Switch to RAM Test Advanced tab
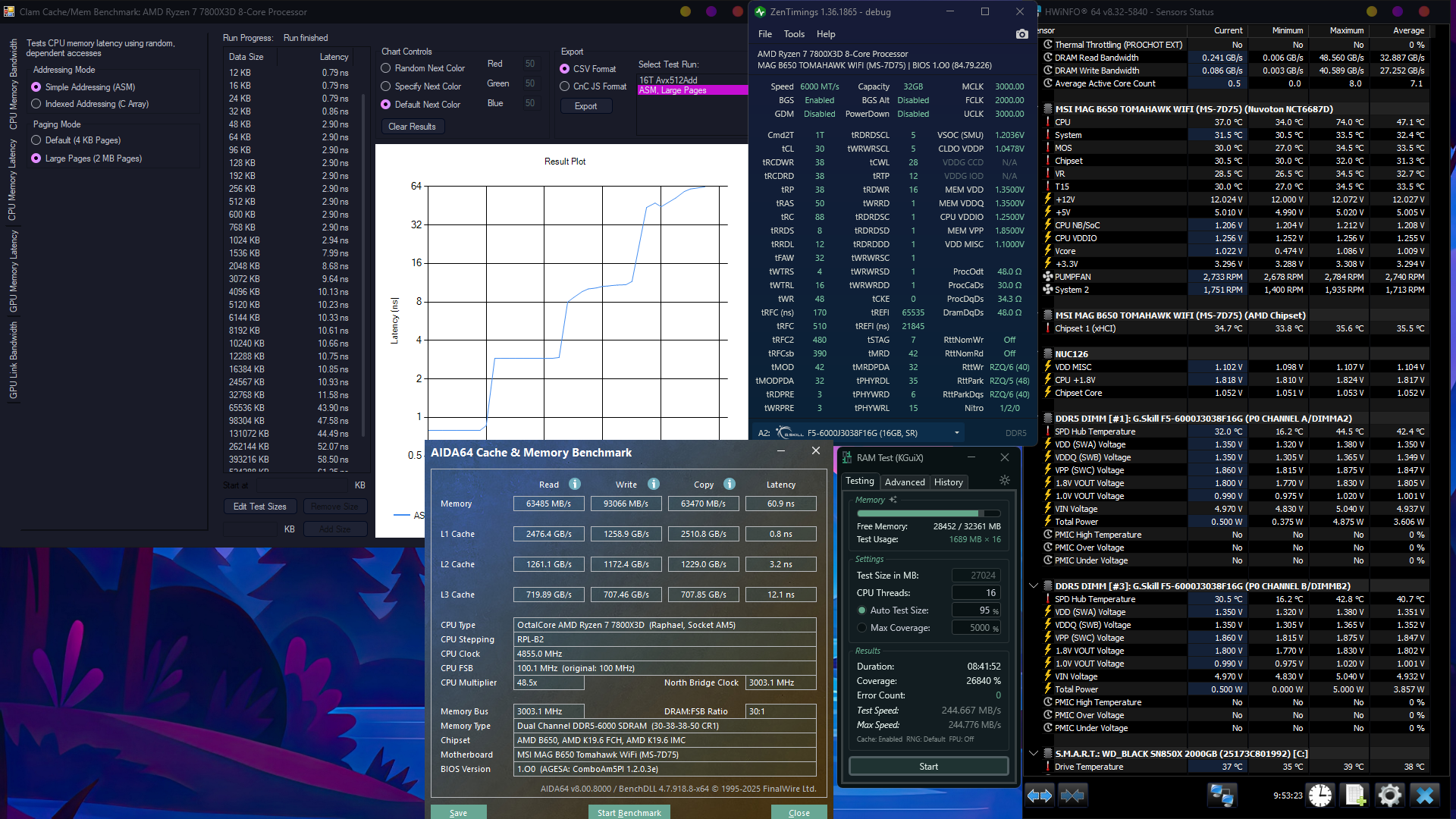Screen dimensions: 1456x819 [905, 482]
